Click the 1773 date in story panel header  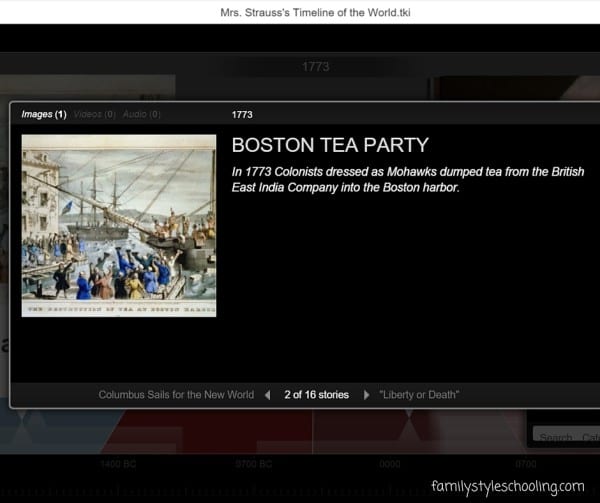click(x=242, y=115)
